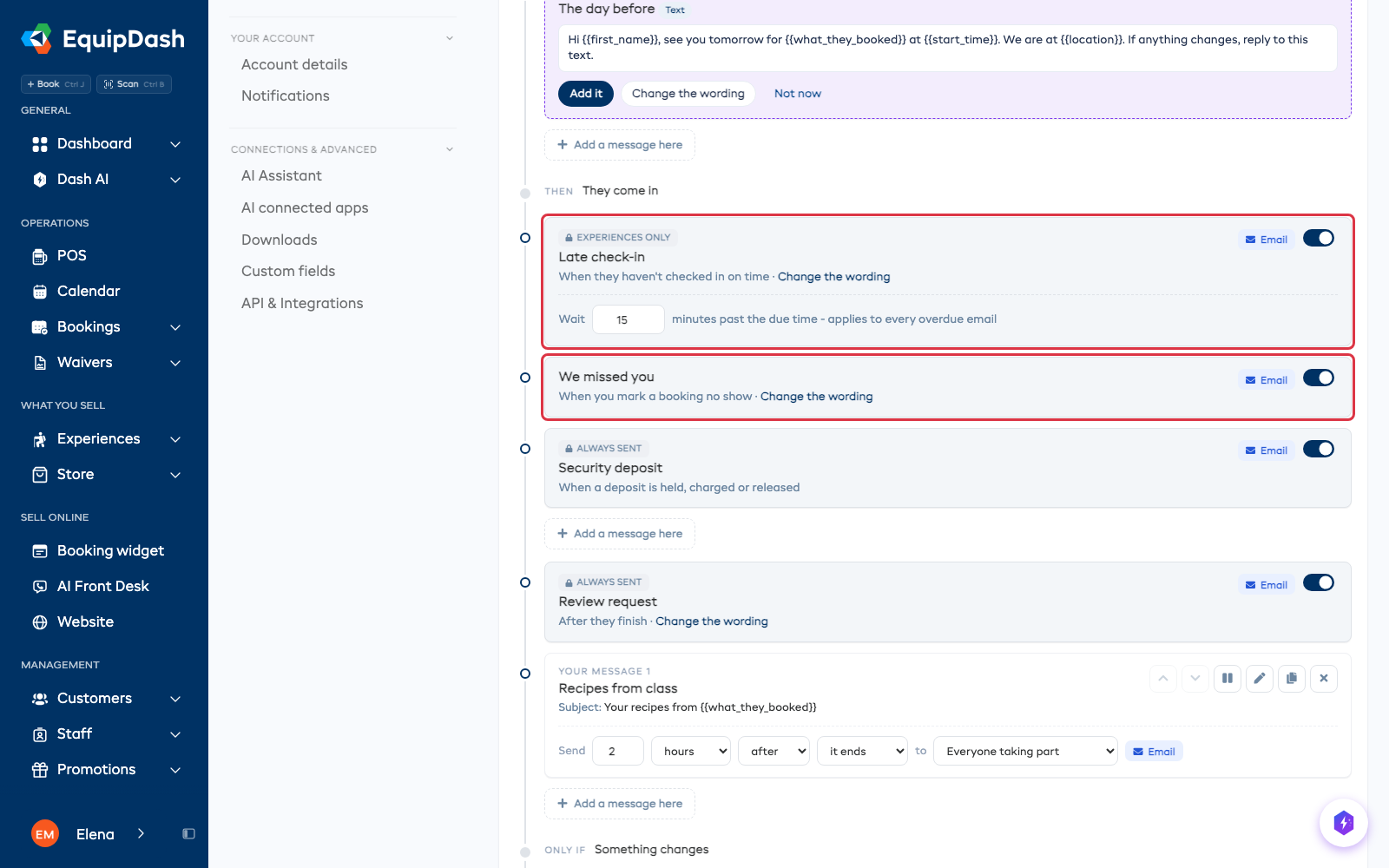Pause the Recipes from class message
This screenshot has height=868, width=1389.
(x=1228, y=679)
